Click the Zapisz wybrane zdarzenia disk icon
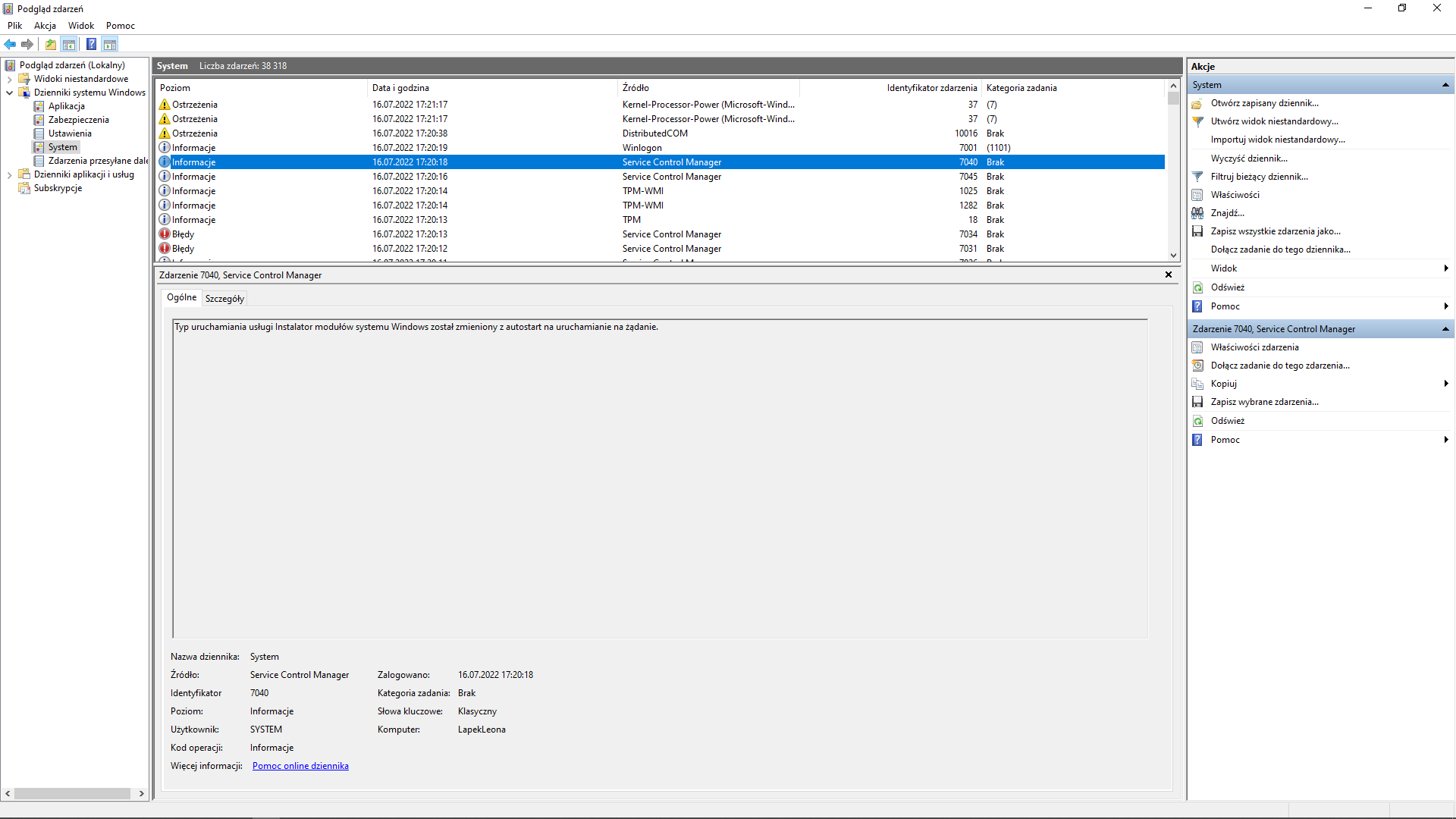Image resolution: width=1456 pixels, height=819 pixels. tap(1197, 402)
